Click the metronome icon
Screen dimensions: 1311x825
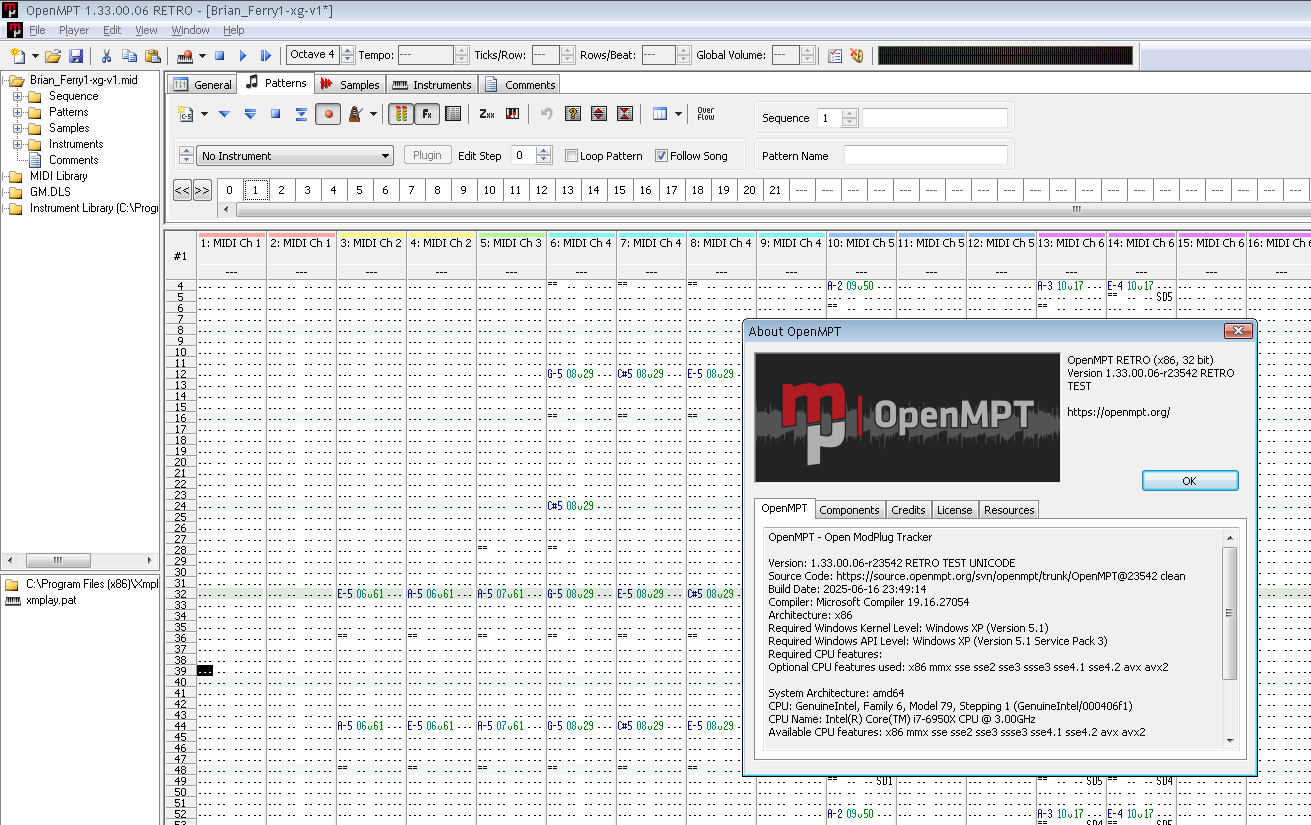tap(355, 114)
